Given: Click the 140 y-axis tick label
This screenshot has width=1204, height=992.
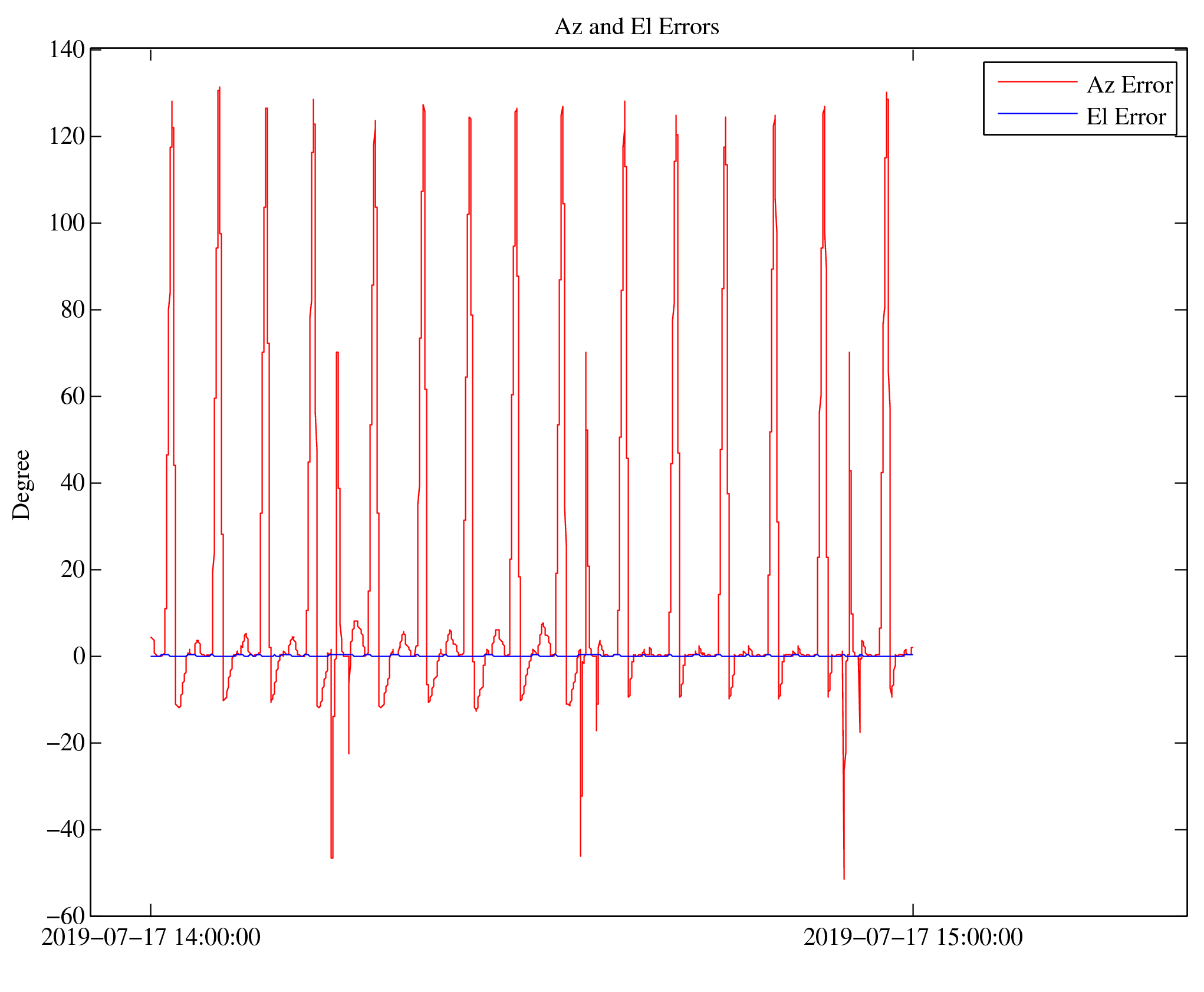Looking at the screenshot, I should coord(67,50).
